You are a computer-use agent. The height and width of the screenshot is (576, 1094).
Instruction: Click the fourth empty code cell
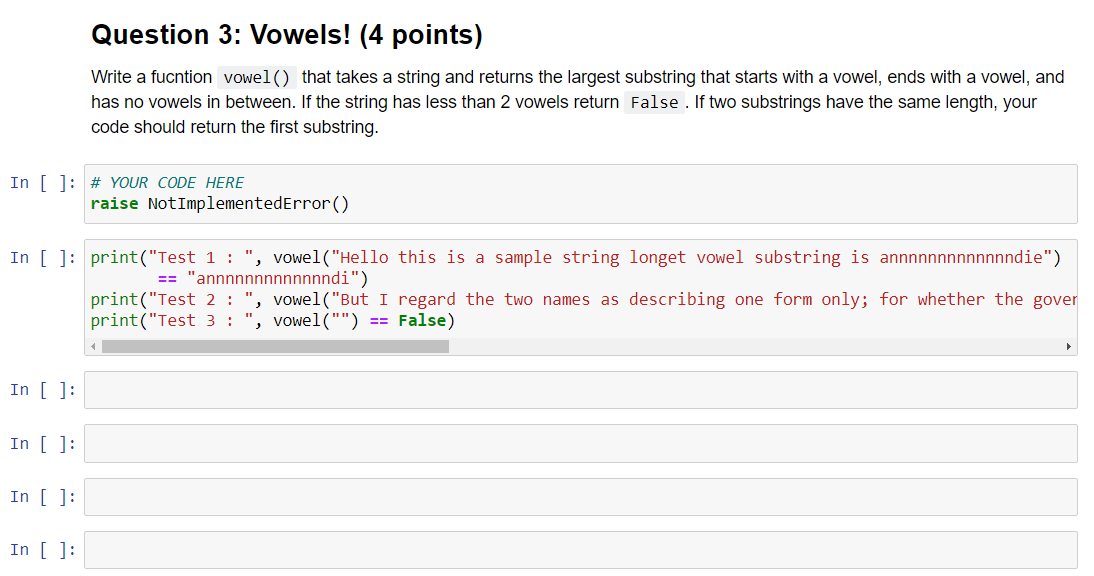580,549
